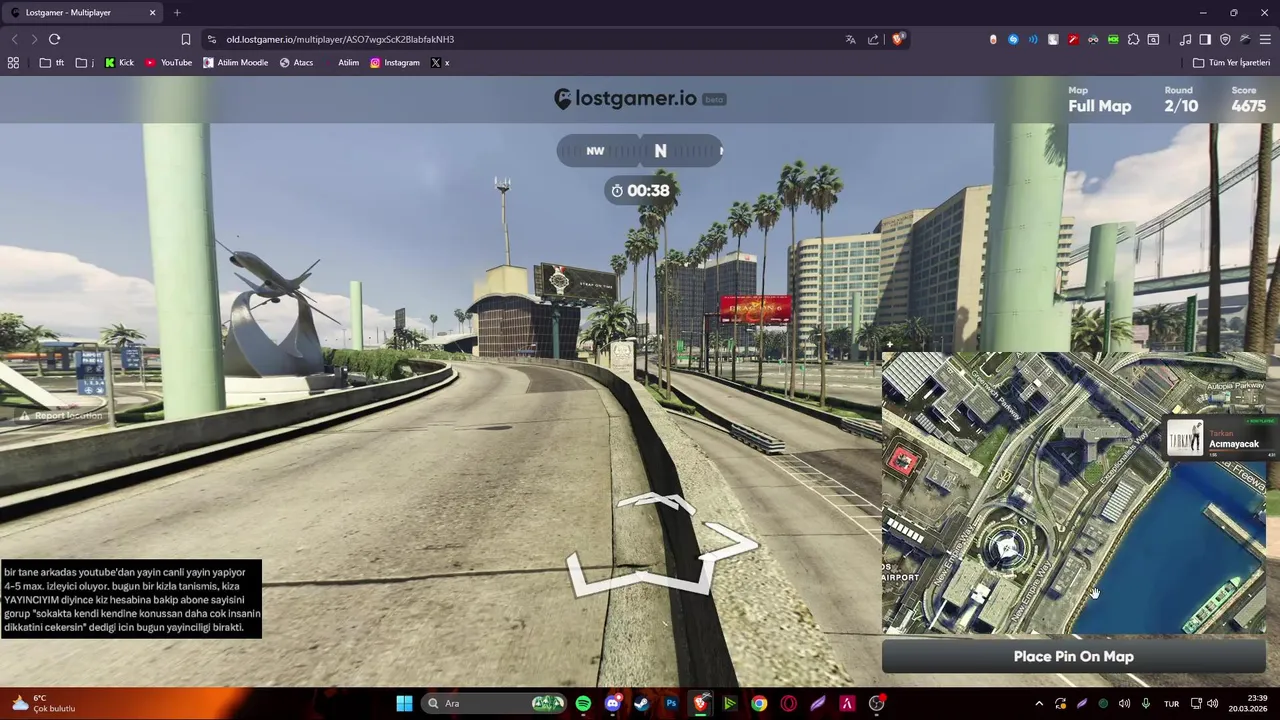Click the lostgamer.io logo
The width and height of the screenshot is (1280, 720).
click(626, 98)
